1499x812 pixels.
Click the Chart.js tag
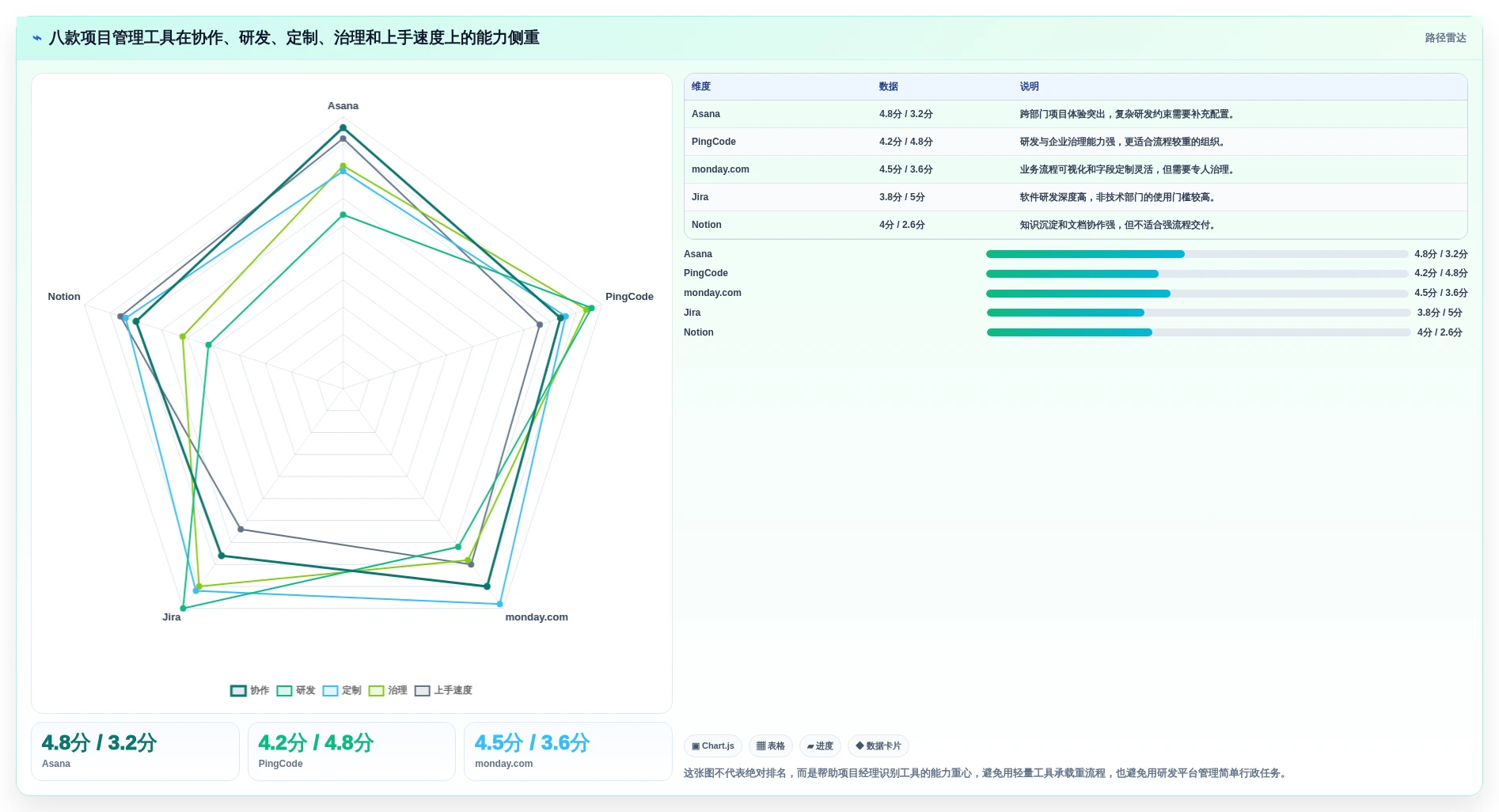point(712,746)
